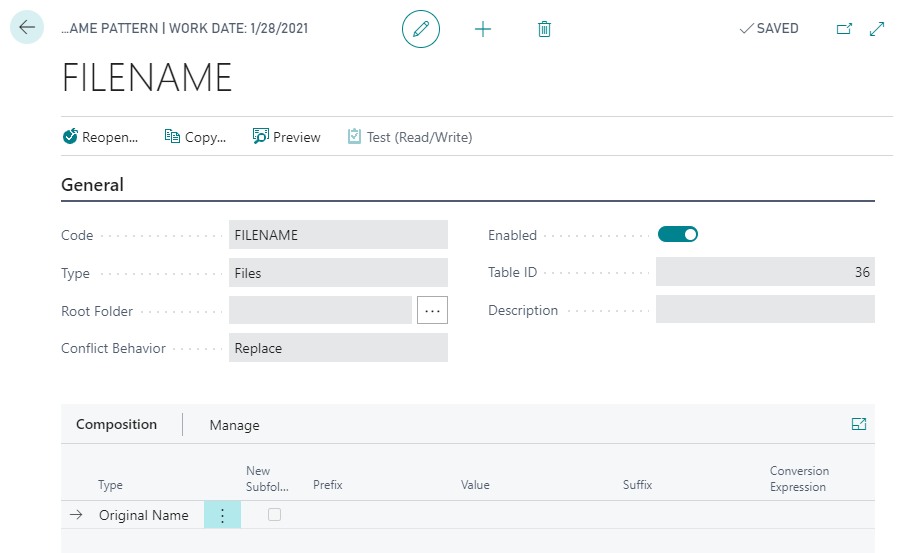913x553 pixels.
Task: Click the Reopen action
Action: coord(100,137)
